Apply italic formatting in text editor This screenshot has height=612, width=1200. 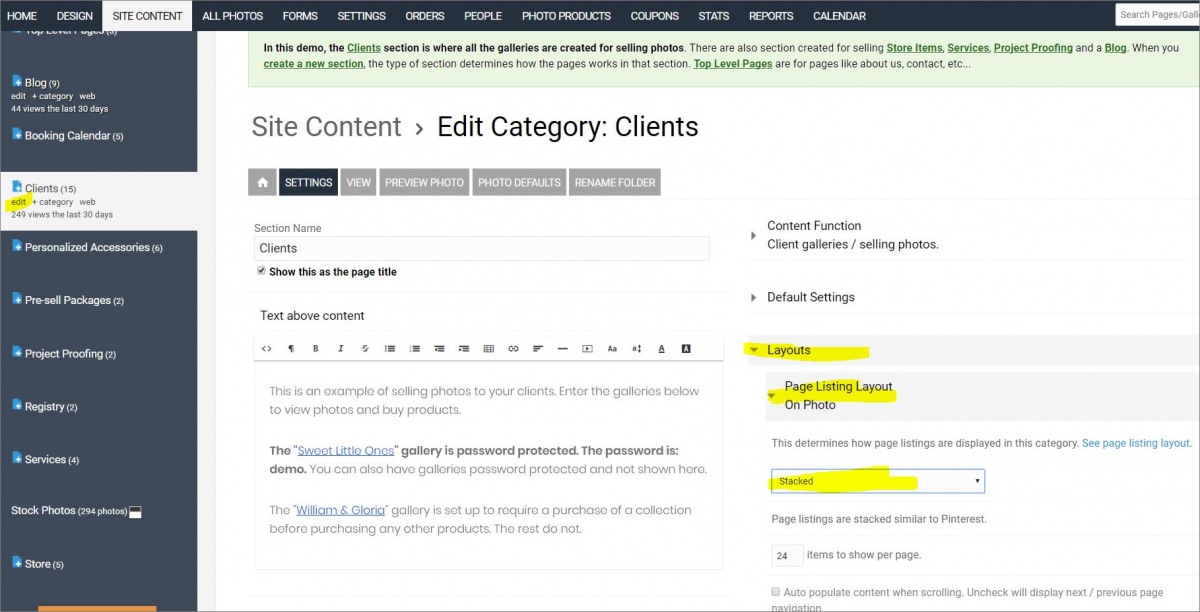[x=340, y=349]
